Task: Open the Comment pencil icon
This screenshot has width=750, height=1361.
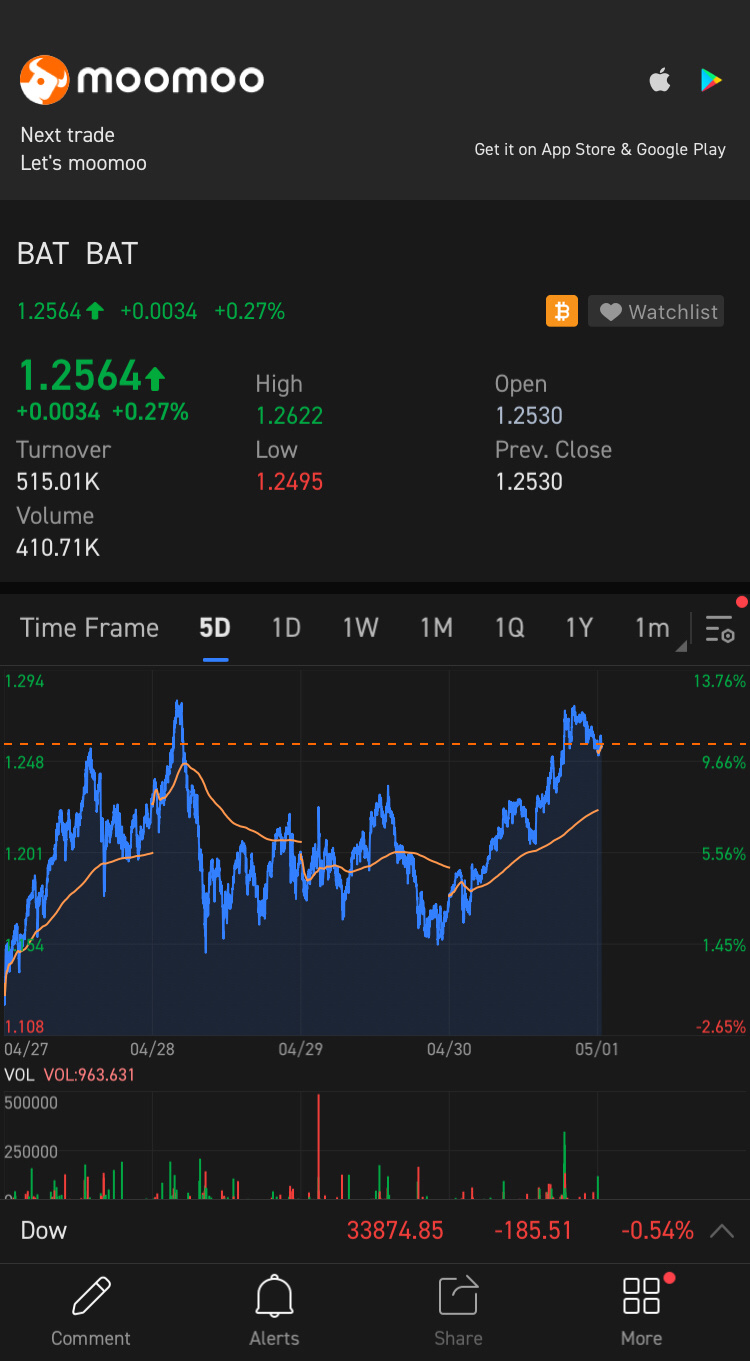Action: (91, 1295)
